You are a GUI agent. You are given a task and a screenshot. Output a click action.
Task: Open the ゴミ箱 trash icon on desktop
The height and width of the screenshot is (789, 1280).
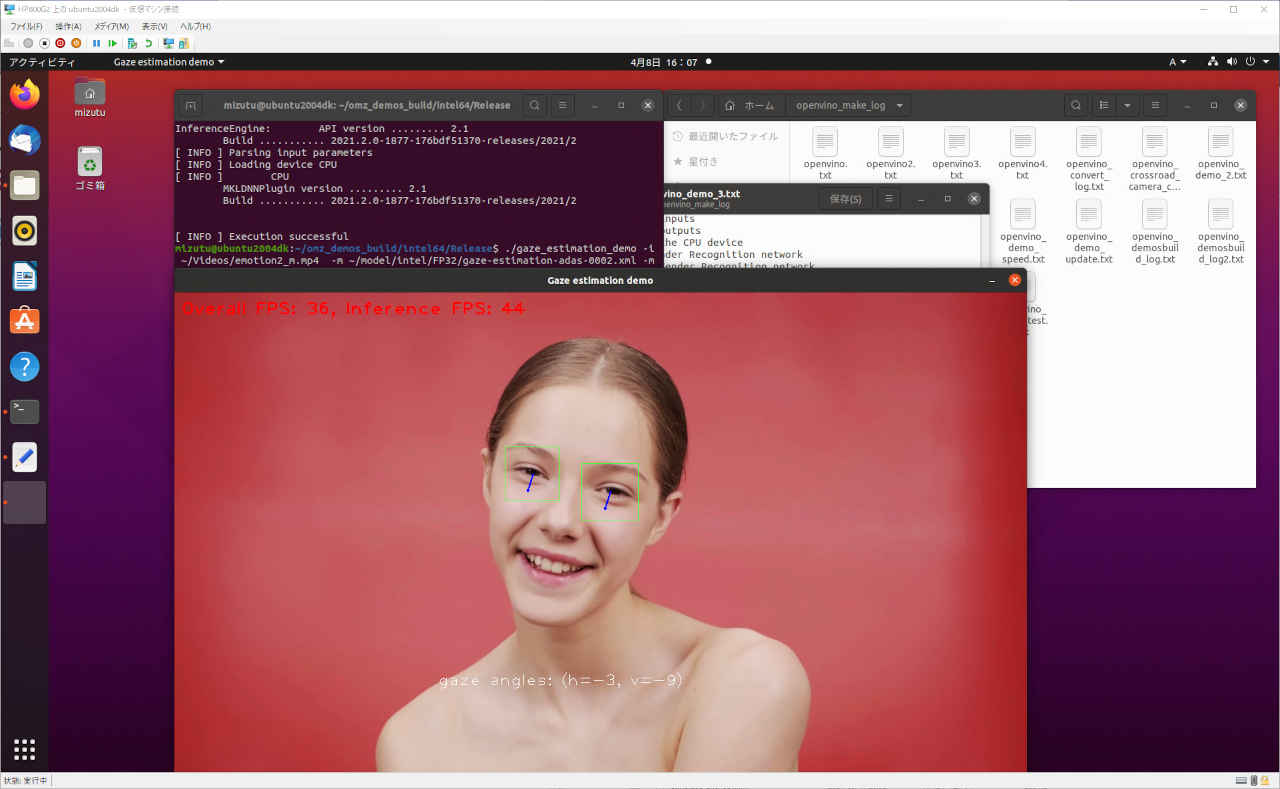(x=90, y=168)
